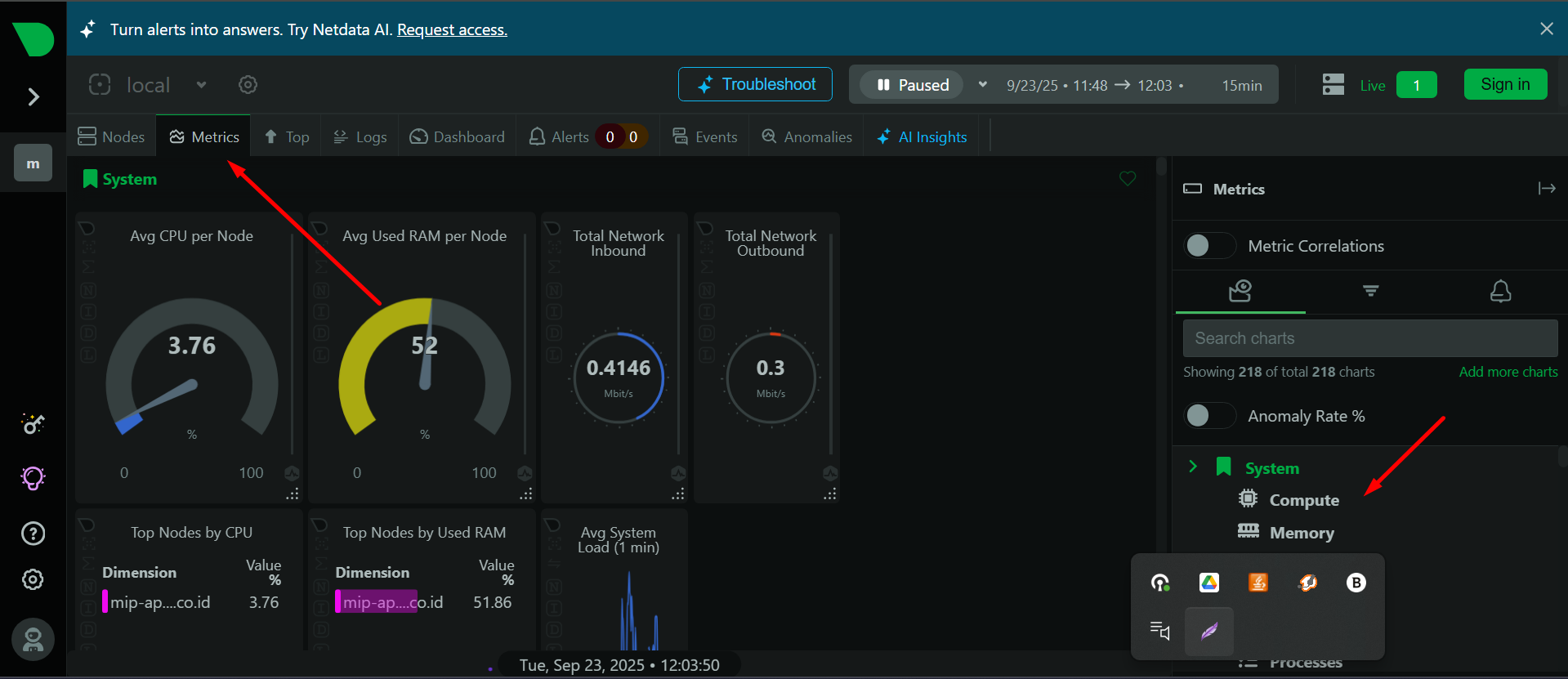Click the user avatar icon
Viewport: 1568px width, 679px height.
pos(33,639)
